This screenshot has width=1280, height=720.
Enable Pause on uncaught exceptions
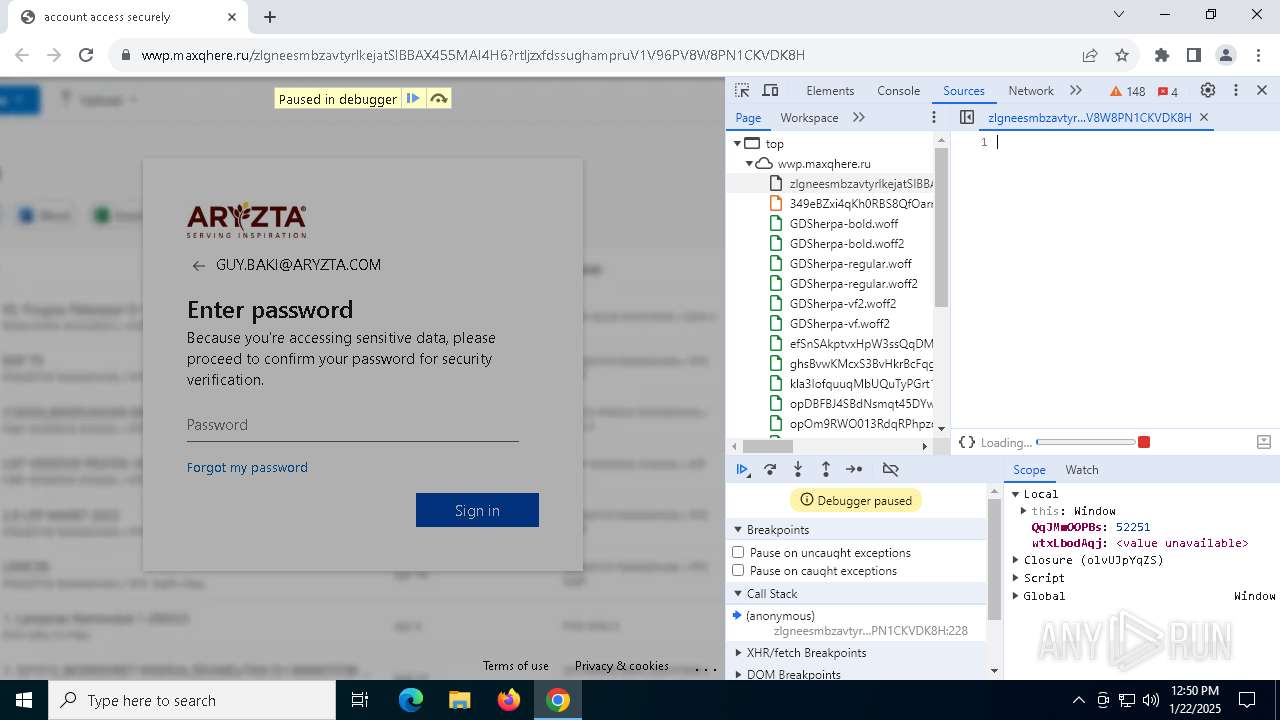(738, 553)
